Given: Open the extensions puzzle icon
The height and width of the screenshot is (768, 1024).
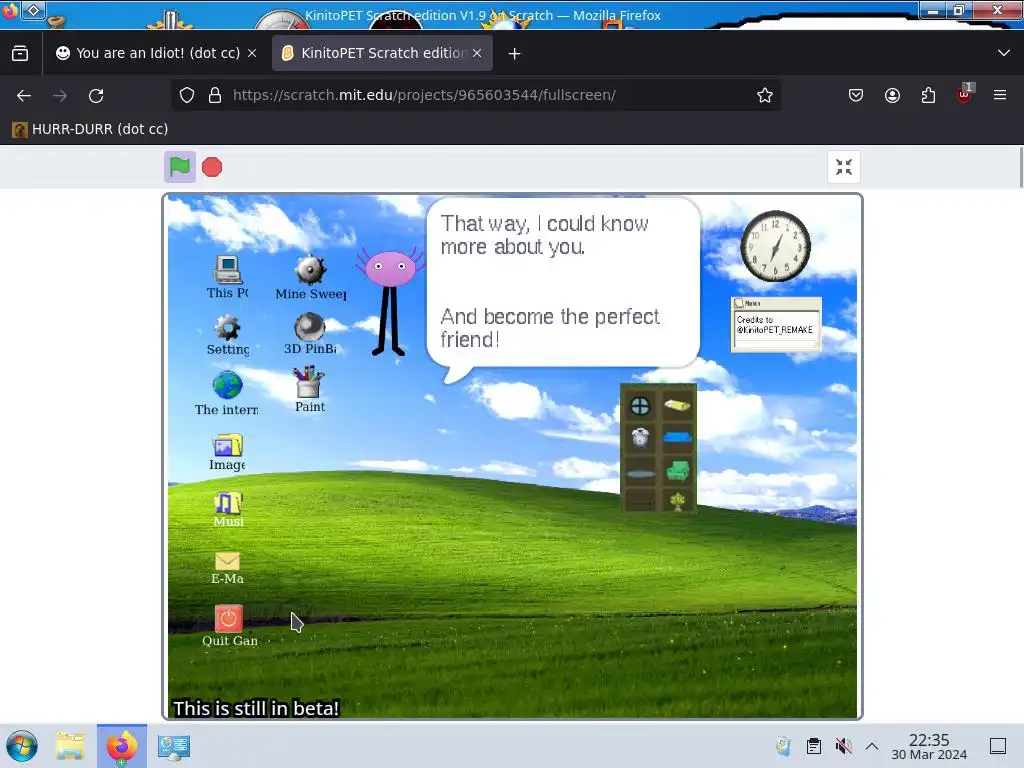Looking at the screenshot, I should coord(928,95).
